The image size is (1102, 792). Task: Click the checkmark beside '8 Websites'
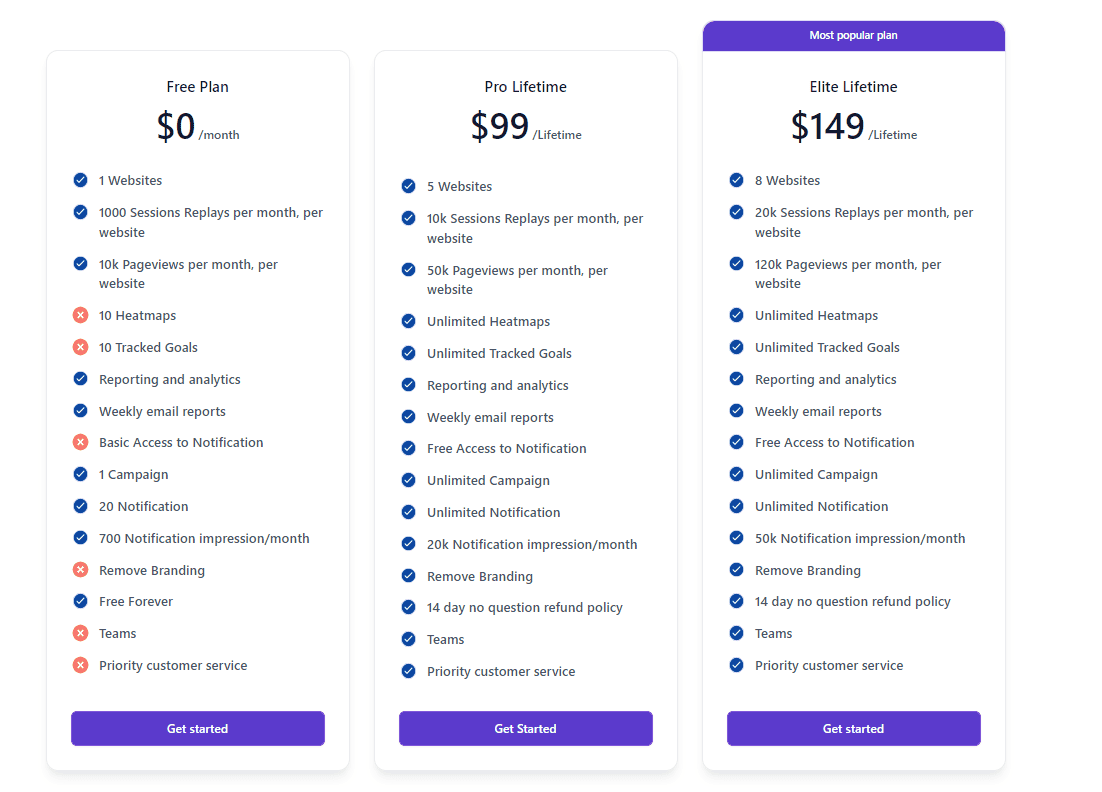[735, 180]
